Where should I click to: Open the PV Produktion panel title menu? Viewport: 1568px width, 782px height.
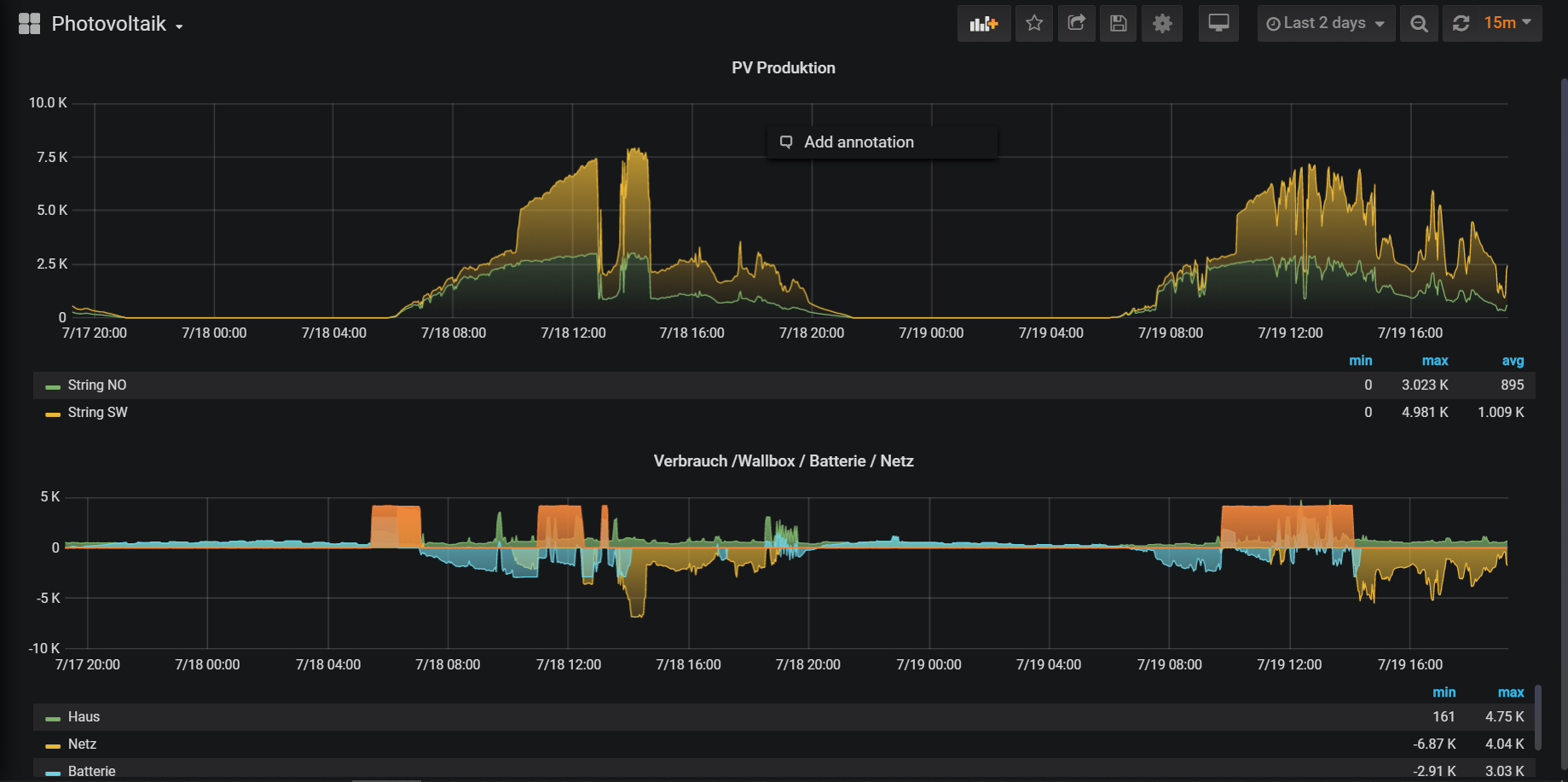tap(783, 68)
